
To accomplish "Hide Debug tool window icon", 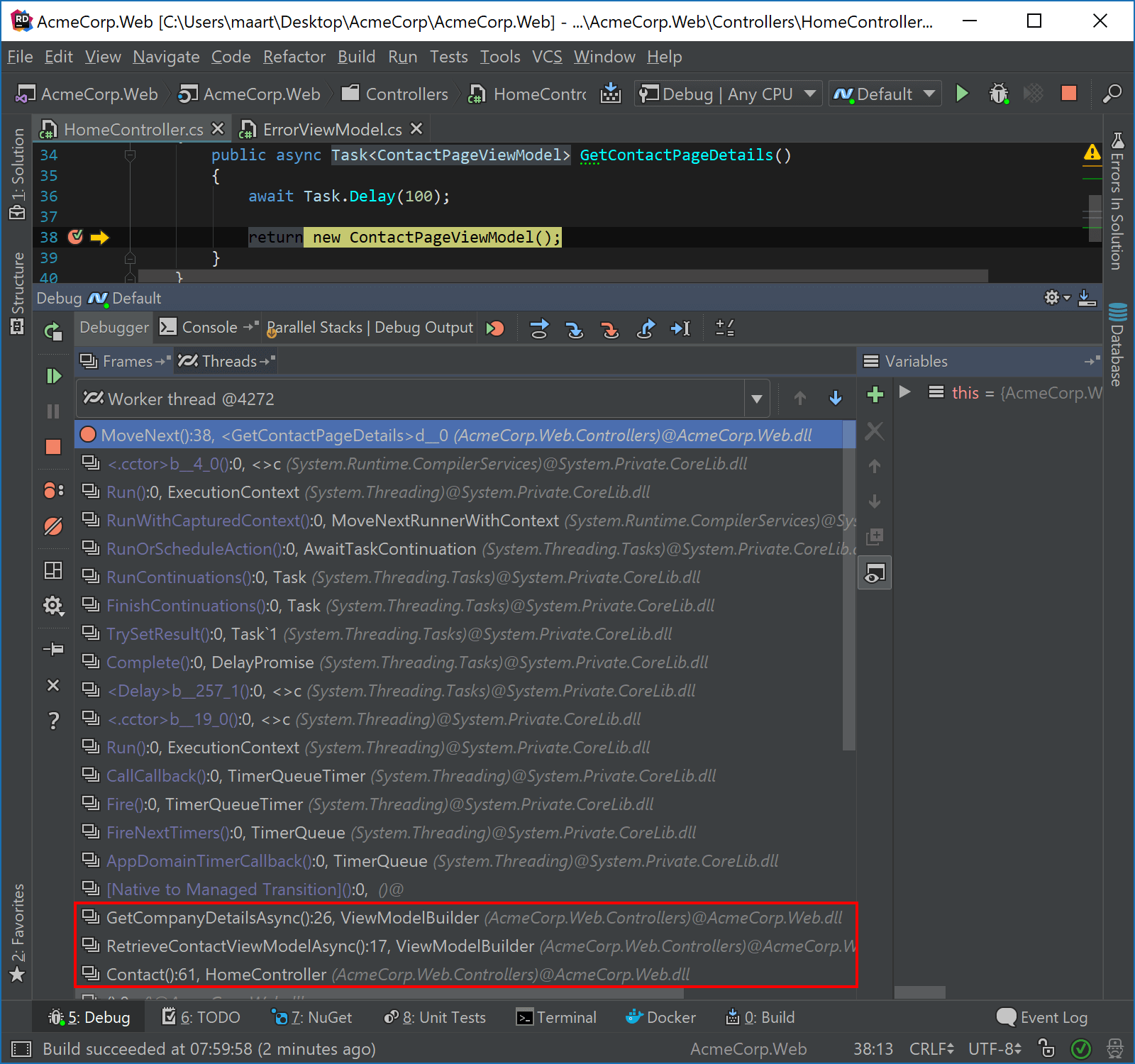I will click(x=1087, y=298).
